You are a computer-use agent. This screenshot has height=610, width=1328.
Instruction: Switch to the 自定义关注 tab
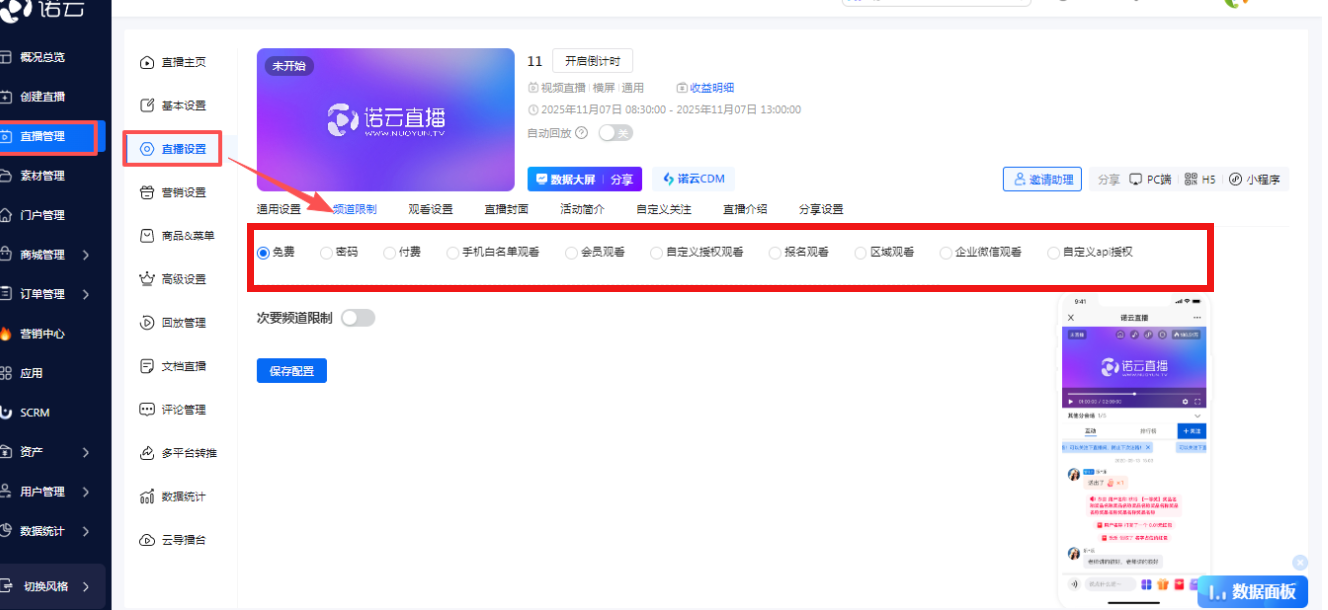click(x=664, y=209)
